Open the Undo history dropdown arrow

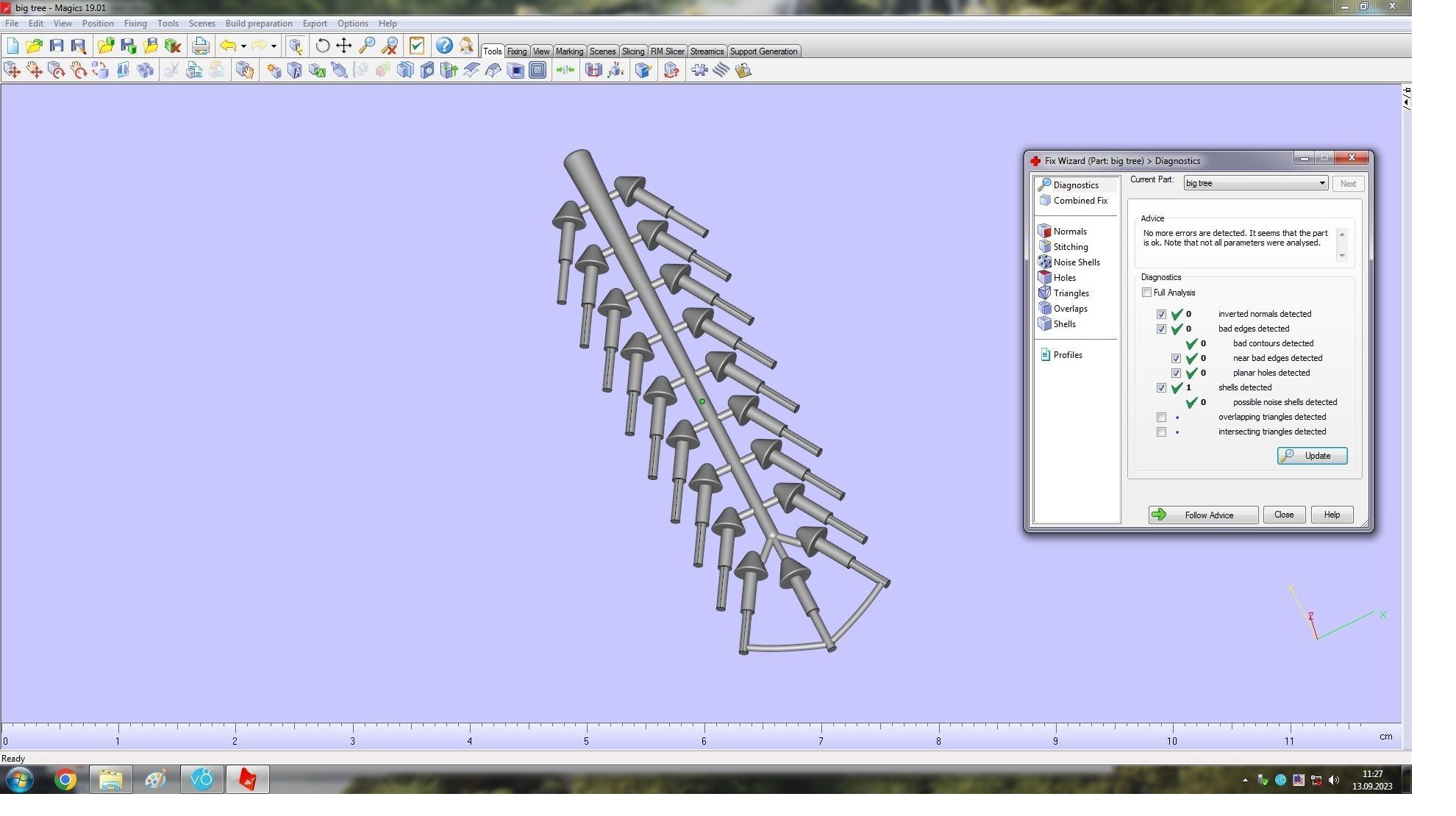pyautogui.click(x=243, y=46)
